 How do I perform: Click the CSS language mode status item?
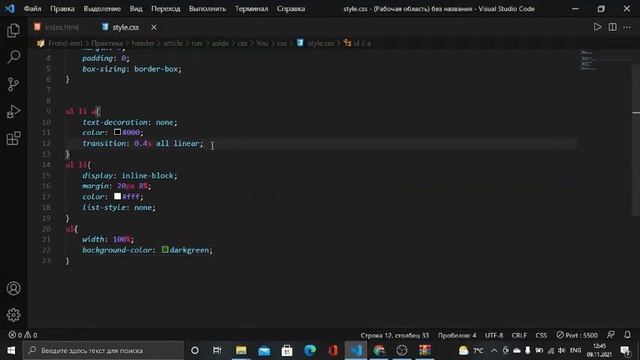tap(541, 335)
